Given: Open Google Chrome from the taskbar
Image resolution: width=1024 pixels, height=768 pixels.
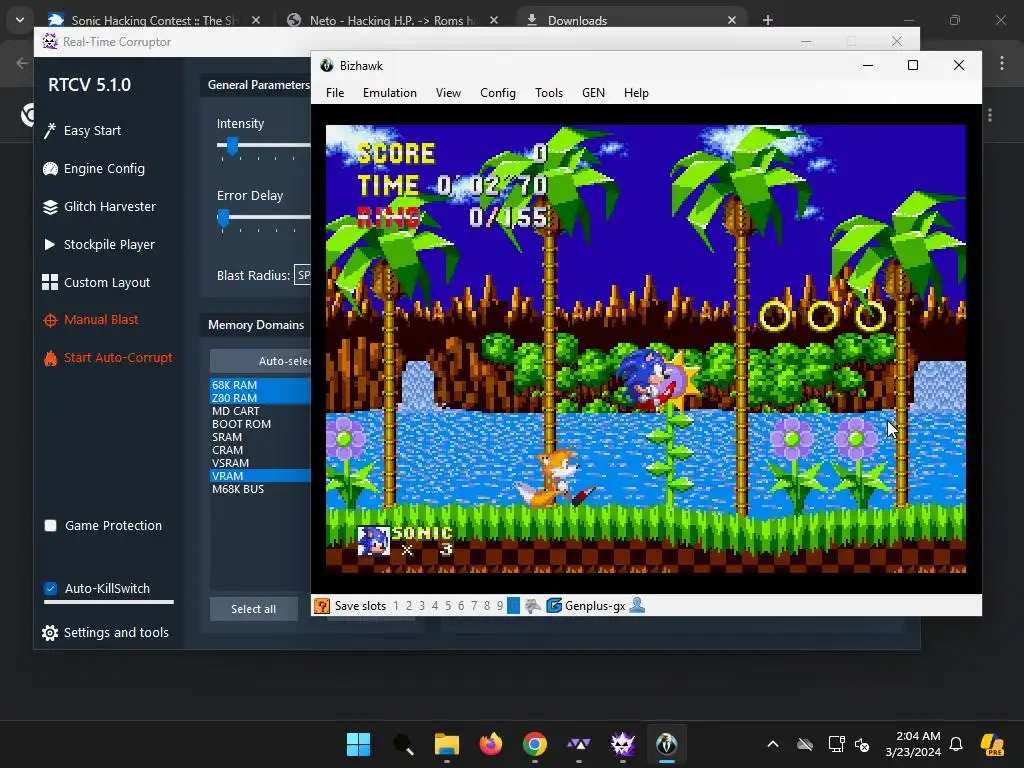Looking at the screenshot, I should point(535,744).
